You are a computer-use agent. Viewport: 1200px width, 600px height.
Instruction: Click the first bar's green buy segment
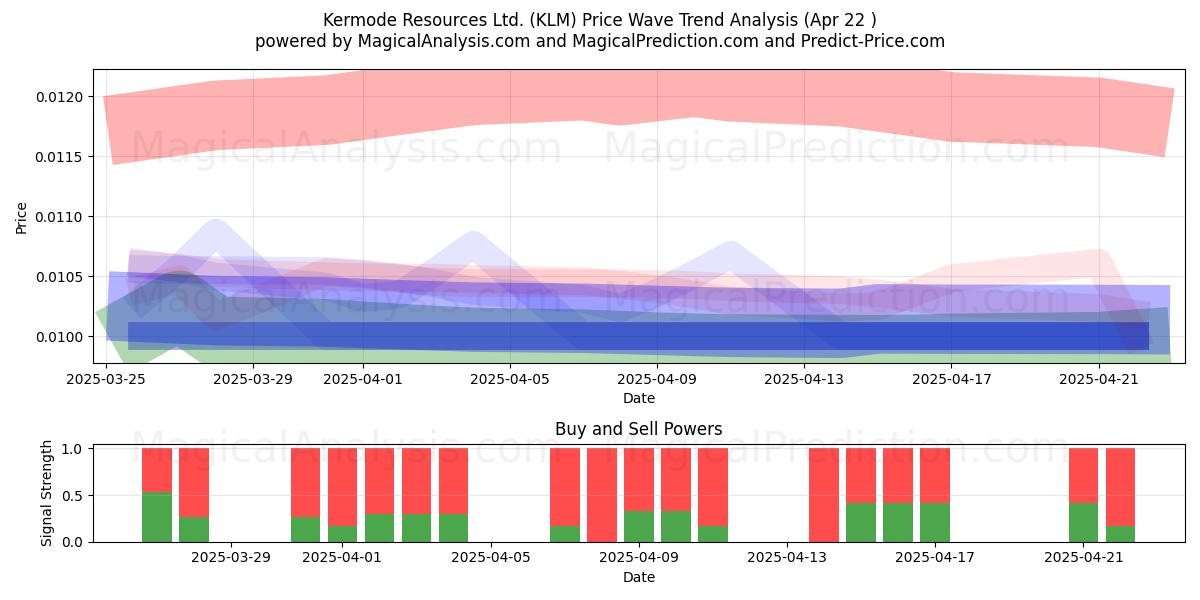[x=157, y=517]
